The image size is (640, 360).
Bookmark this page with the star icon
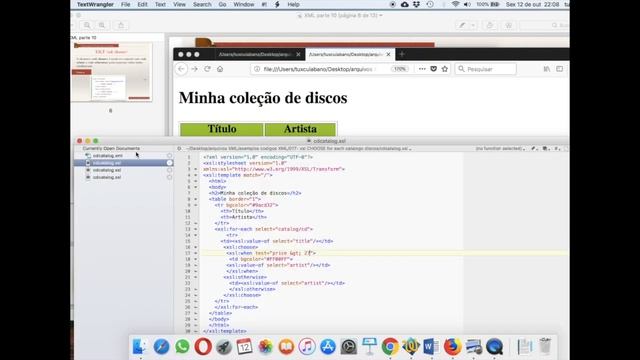(x=444, y=69)
